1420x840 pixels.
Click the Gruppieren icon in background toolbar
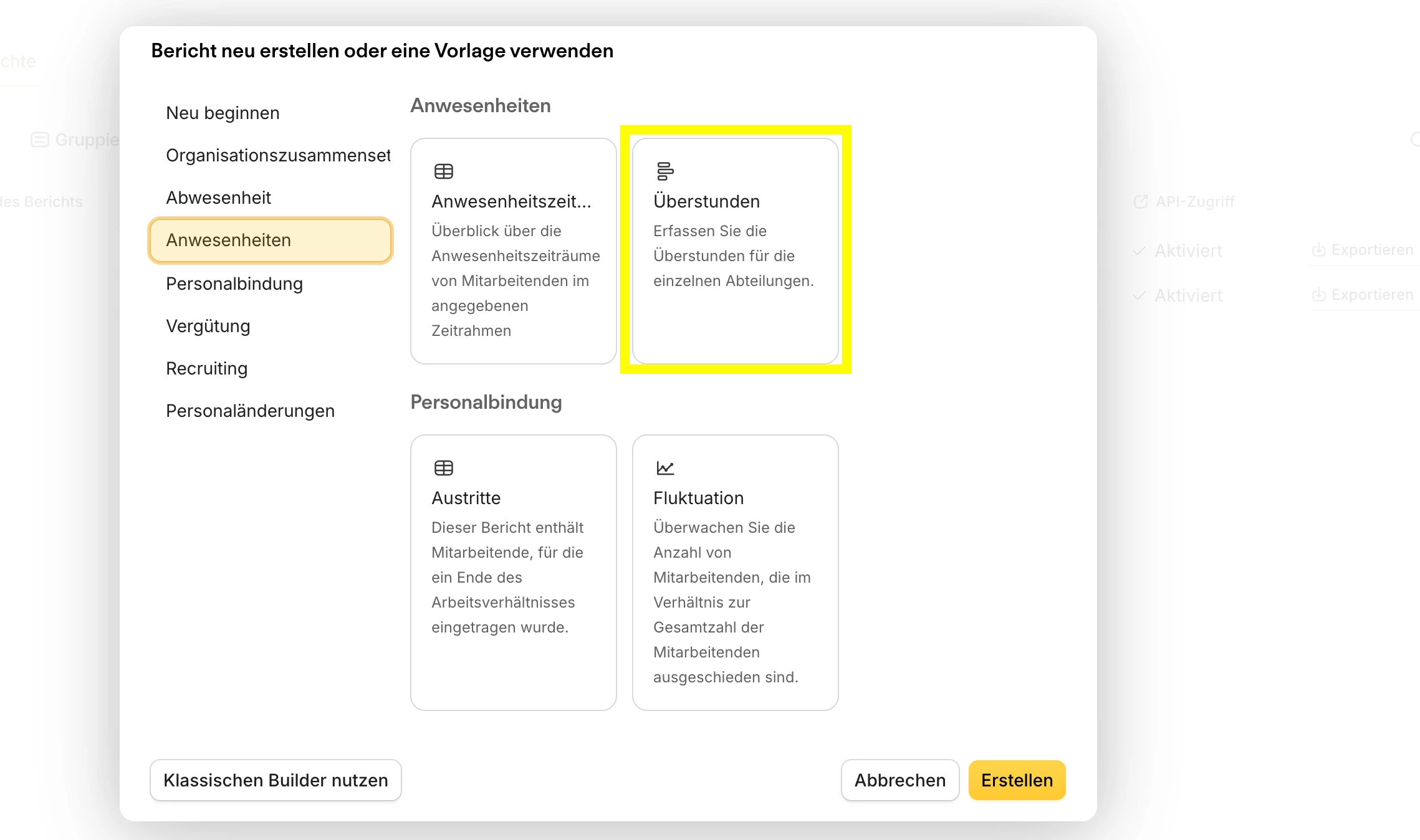40,140
